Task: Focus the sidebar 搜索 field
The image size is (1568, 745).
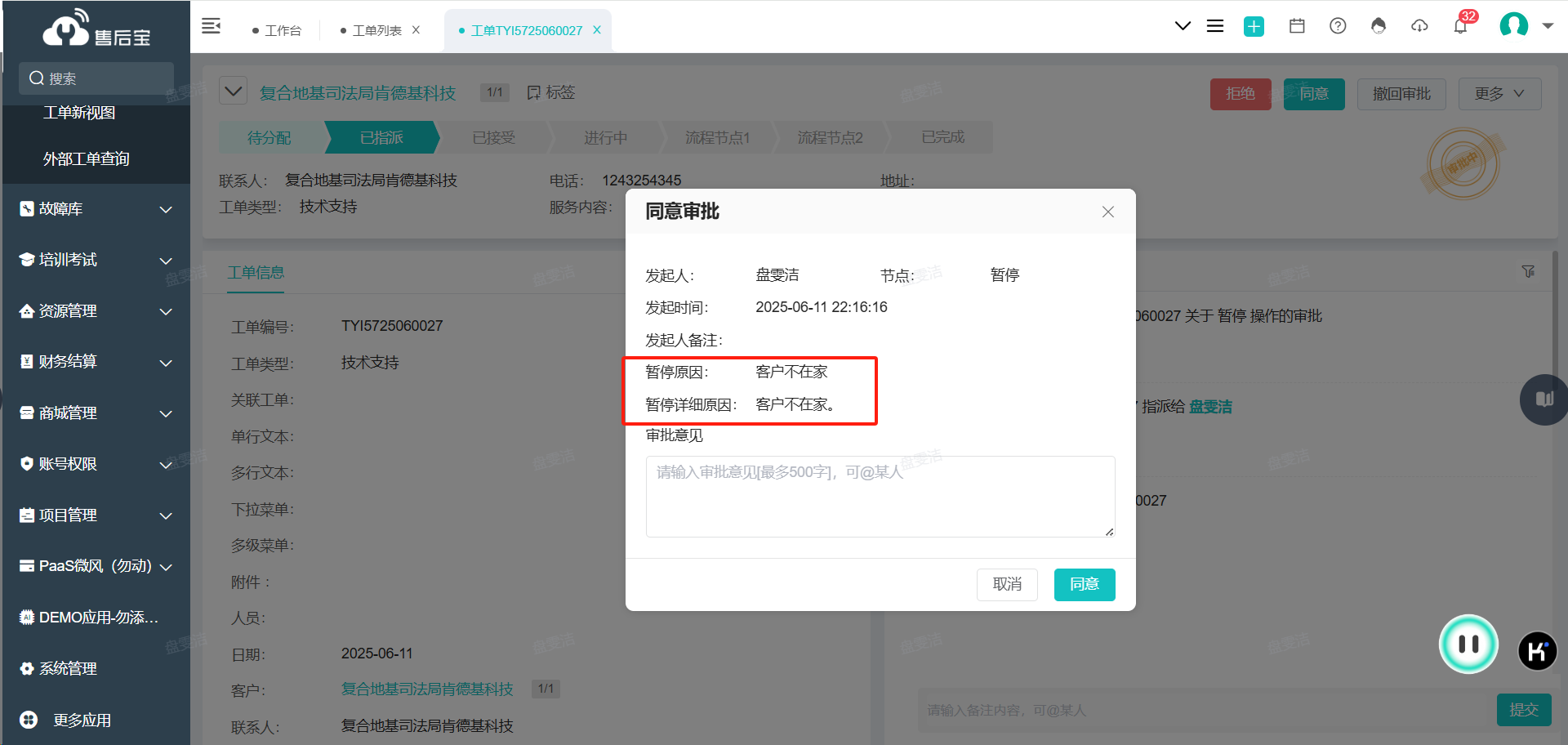Action: 96,78
